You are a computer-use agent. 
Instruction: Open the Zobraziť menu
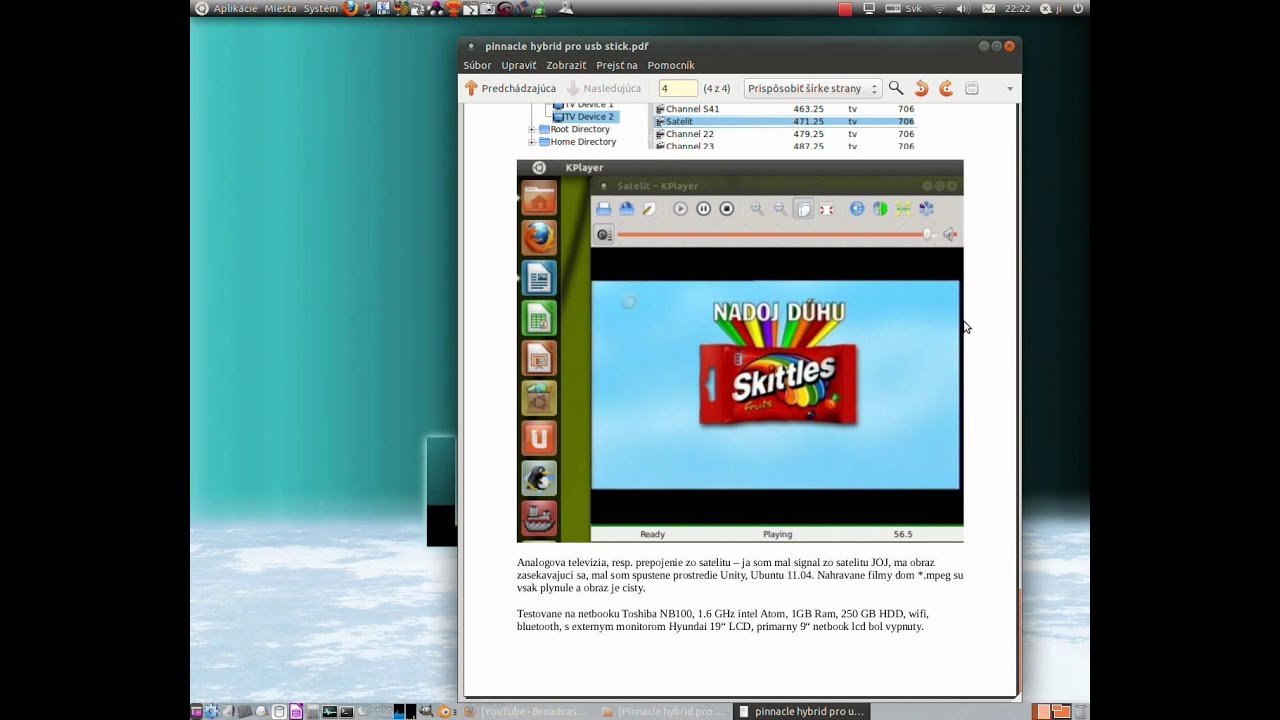pos(566,65)
